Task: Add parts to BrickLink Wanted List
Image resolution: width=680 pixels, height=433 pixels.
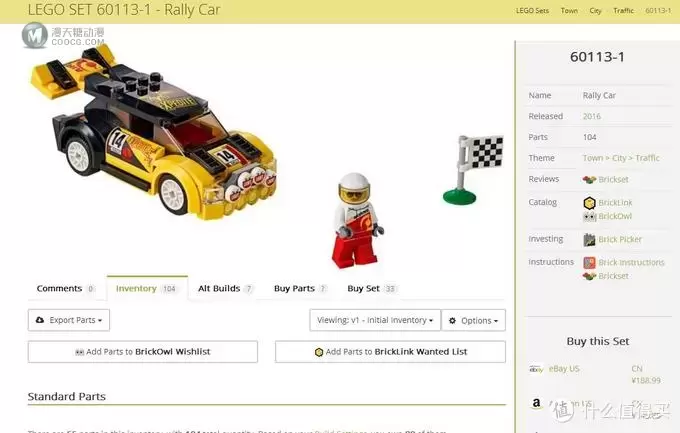Action: coord(390,352)
